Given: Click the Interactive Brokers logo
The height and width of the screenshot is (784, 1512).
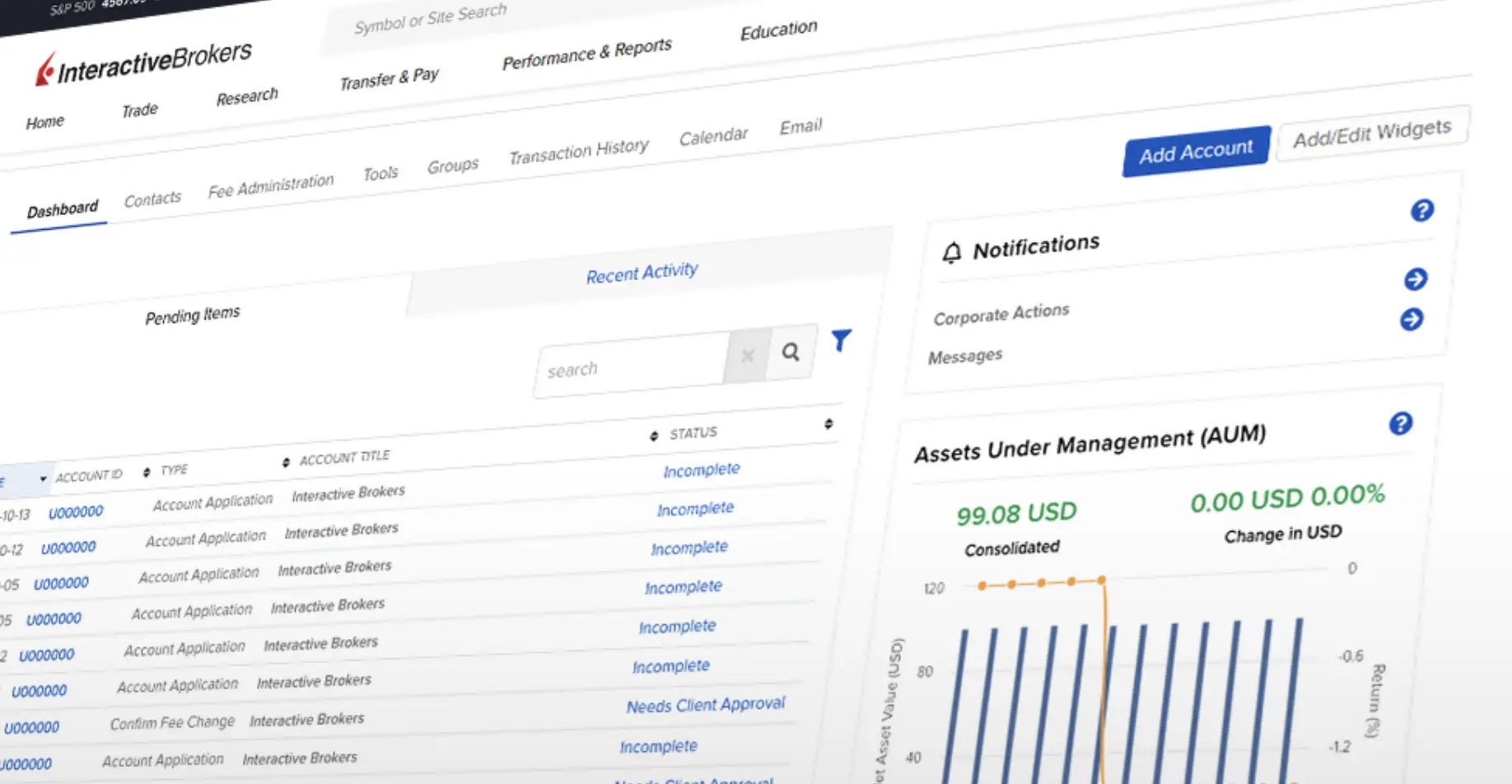Looking at the screenshot, I should pos(142,64).
